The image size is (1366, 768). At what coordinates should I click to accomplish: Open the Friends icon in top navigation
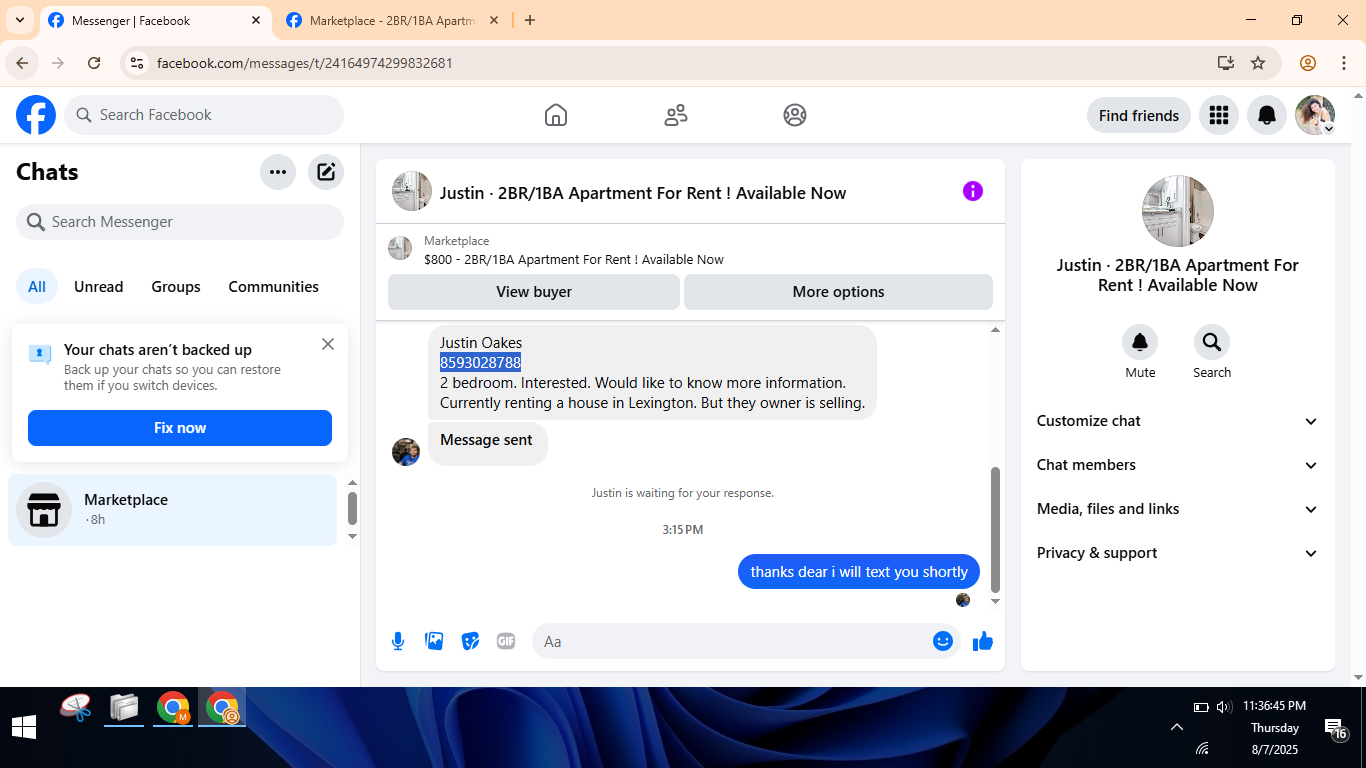click(x=676, y=115)
